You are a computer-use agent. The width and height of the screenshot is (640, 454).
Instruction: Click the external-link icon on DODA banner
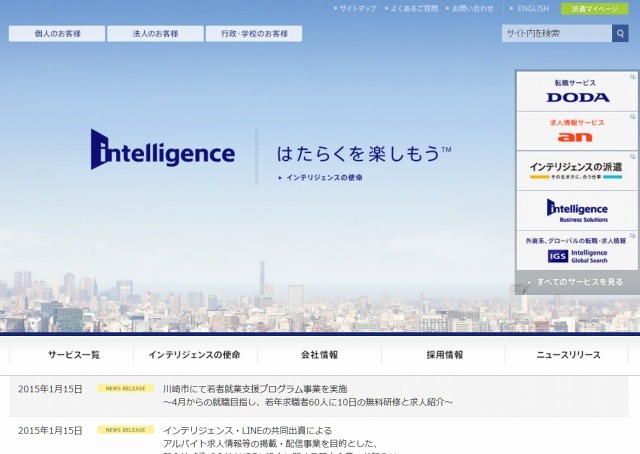point(633,77)
